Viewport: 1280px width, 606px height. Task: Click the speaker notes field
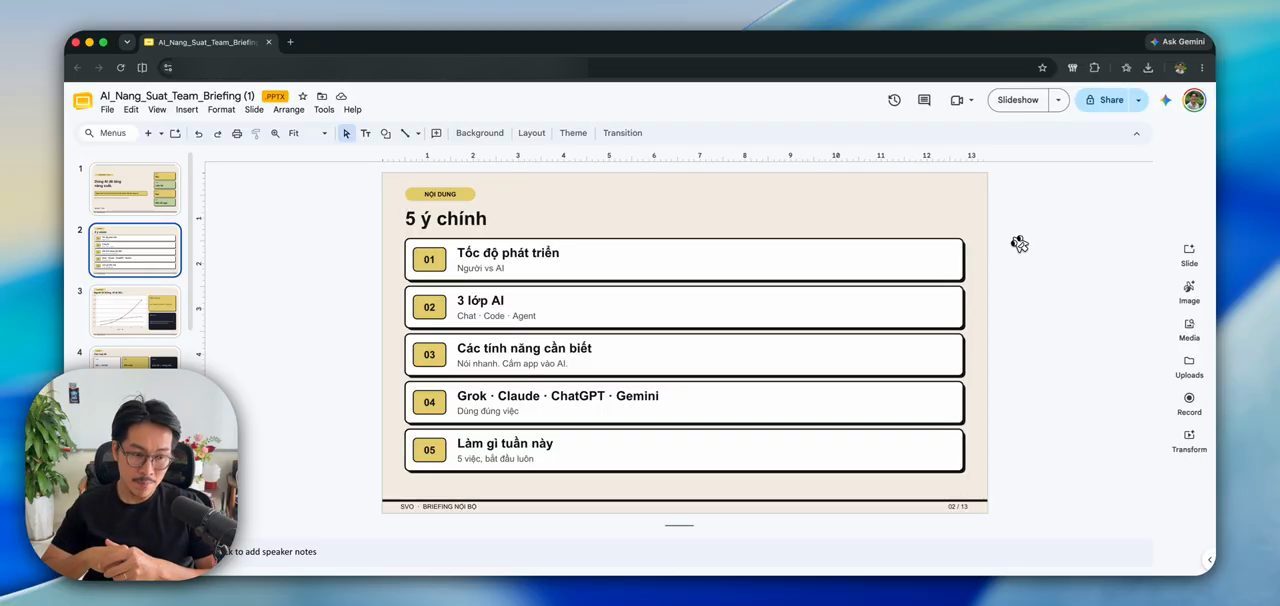679,552
